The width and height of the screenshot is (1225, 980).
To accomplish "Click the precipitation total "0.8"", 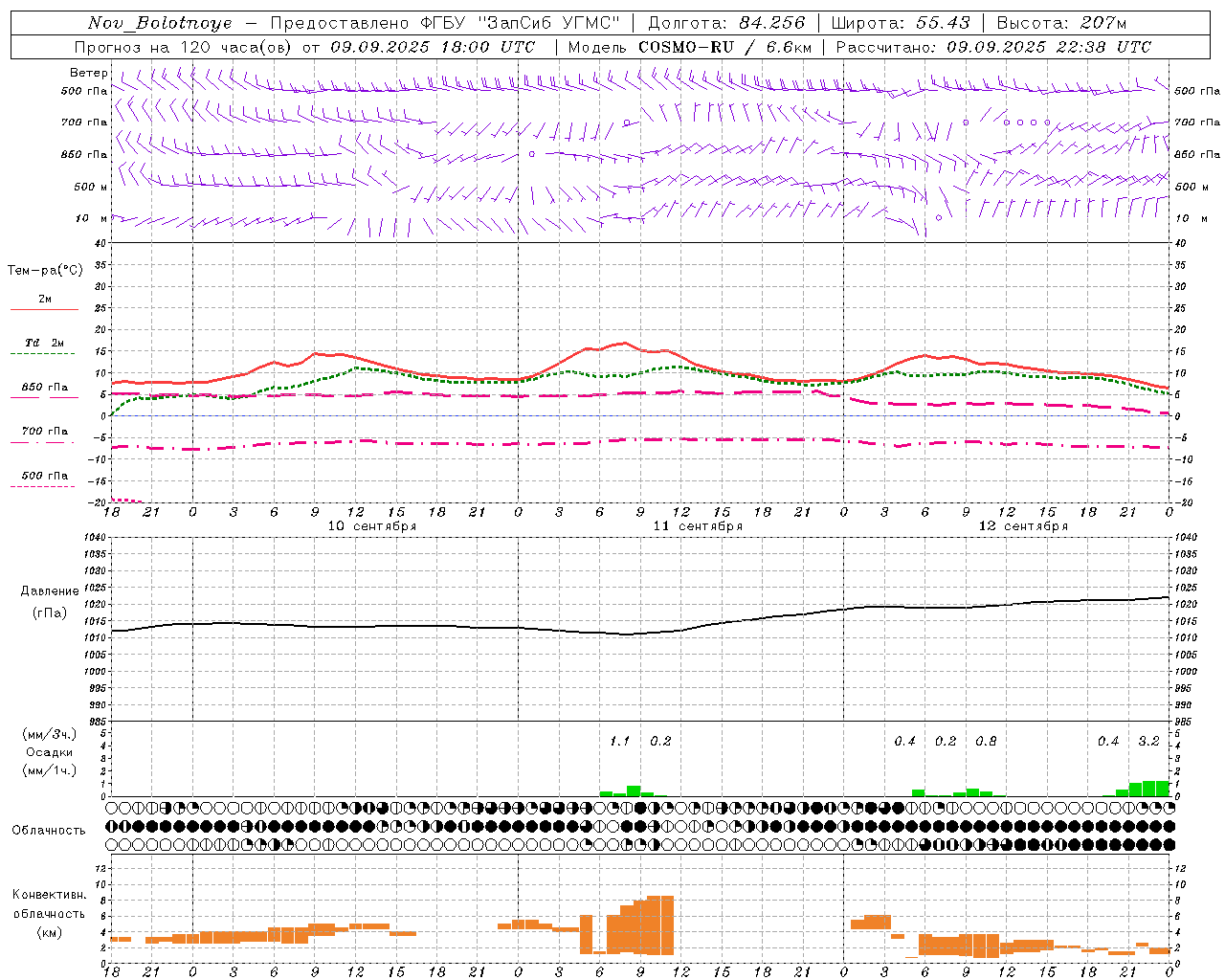I will (x=986, y=741).
